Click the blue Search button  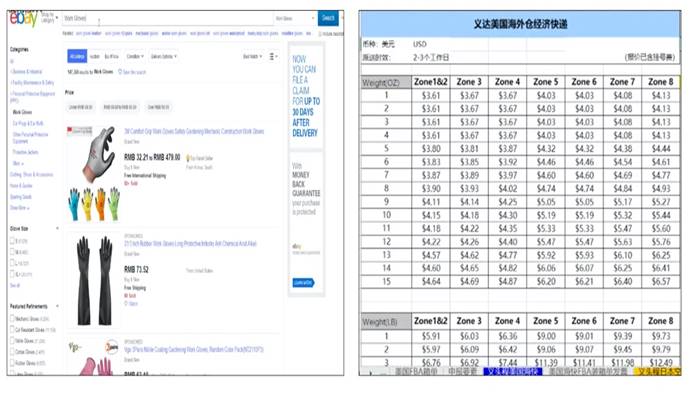point(328,18)
